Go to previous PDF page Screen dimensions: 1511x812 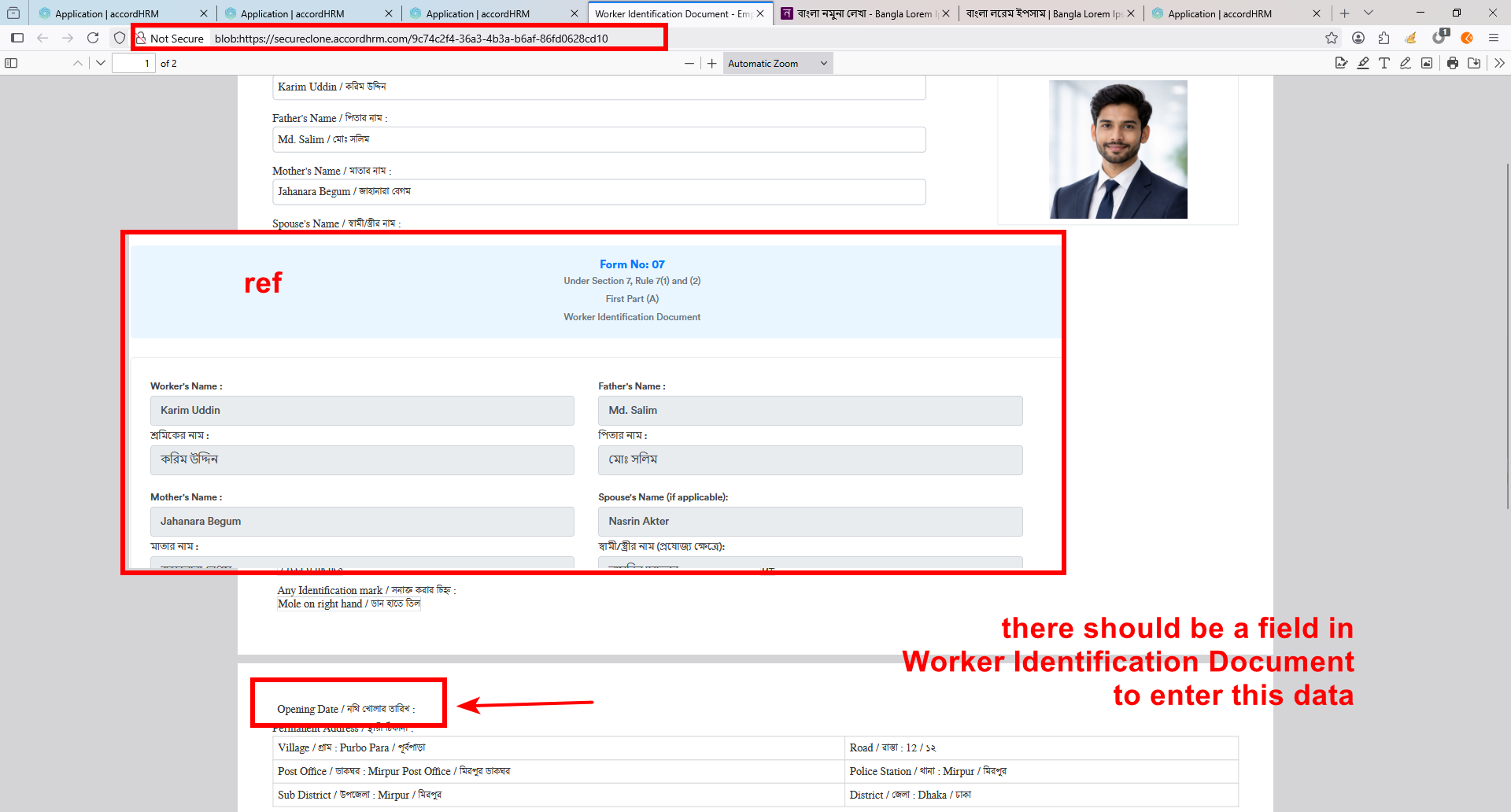pyautogui.click(x=77, y=63)
